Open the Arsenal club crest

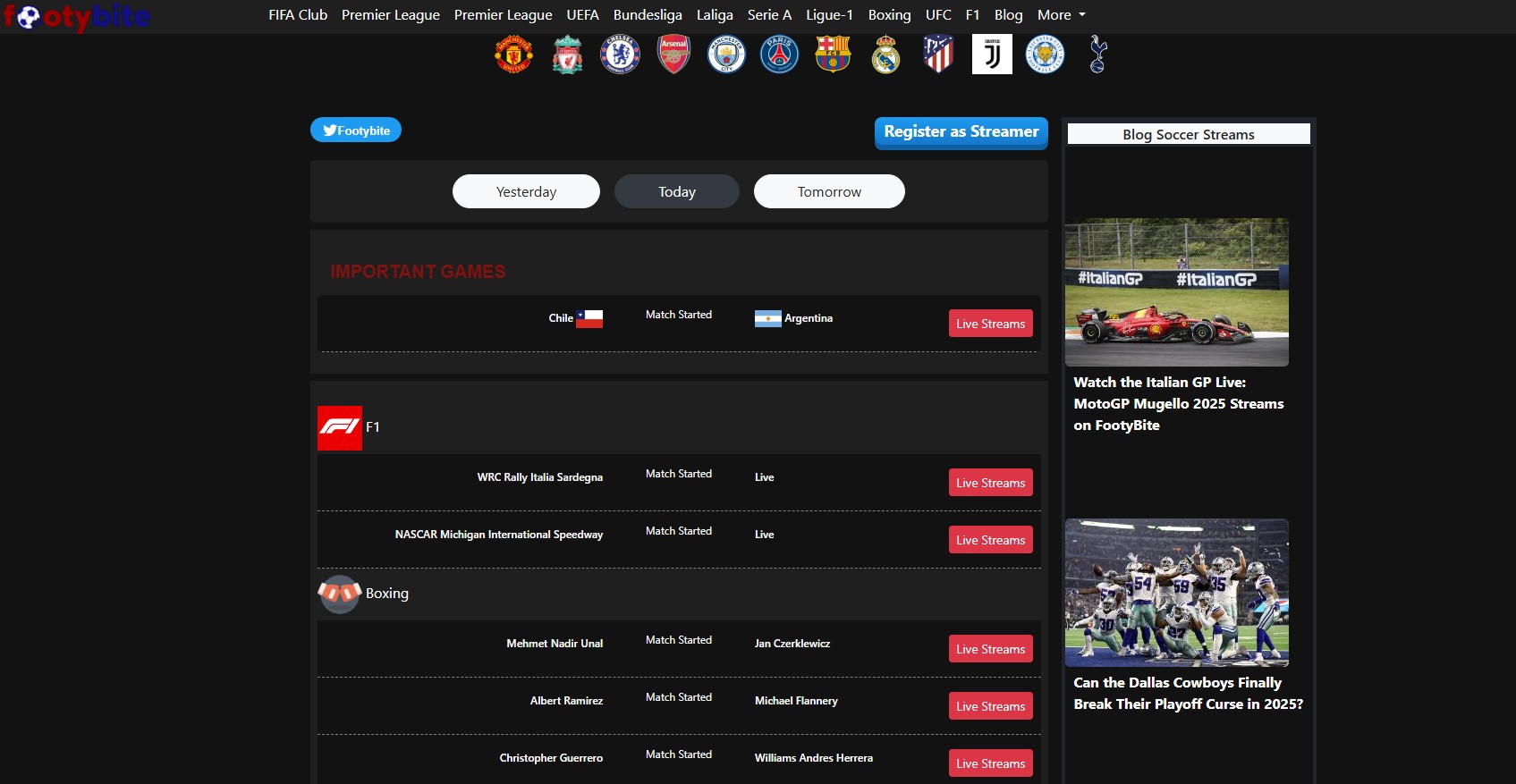click(673, 55)
